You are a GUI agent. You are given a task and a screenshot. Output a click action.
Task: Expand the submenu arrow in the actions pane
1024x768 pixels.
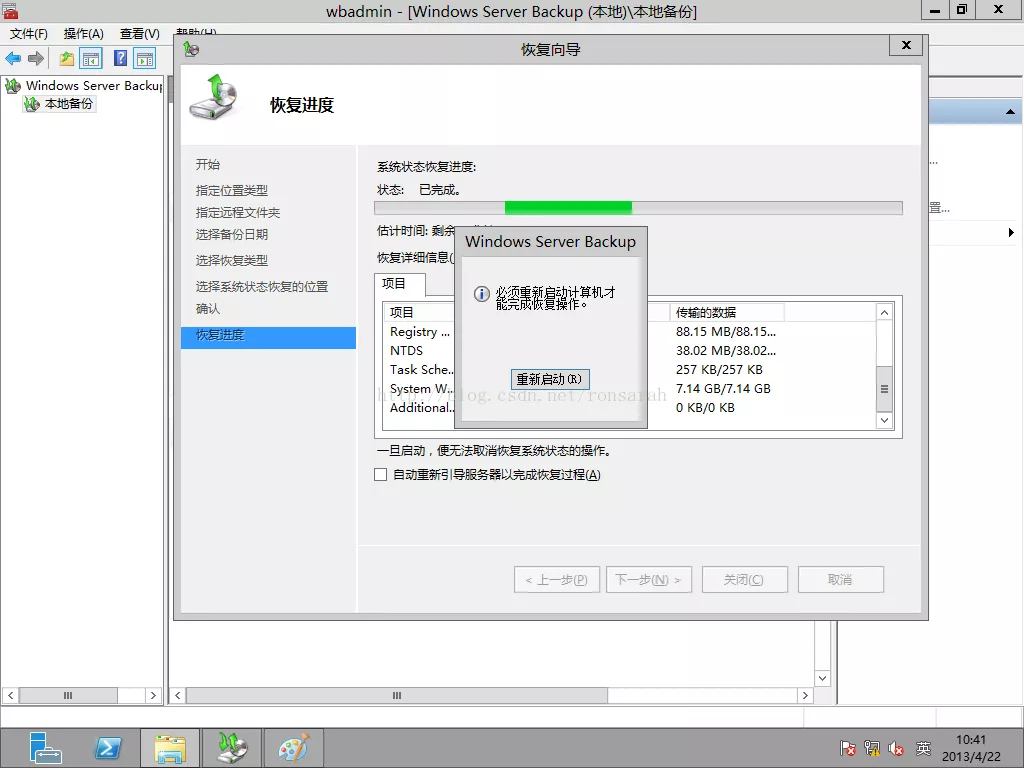point(1011,233)
